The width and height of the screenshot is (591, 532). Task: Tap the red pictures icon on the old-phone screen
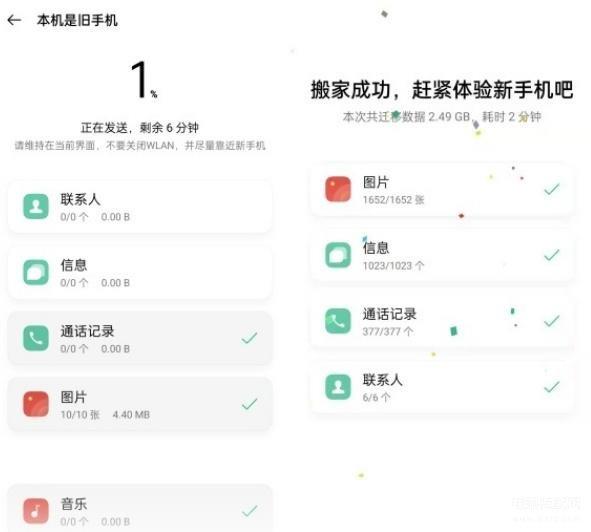pos(36,404)
